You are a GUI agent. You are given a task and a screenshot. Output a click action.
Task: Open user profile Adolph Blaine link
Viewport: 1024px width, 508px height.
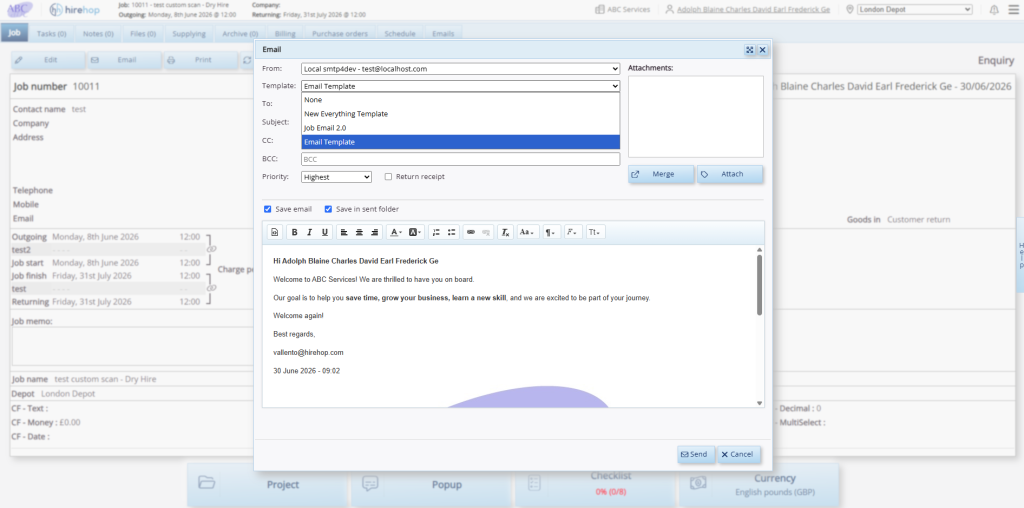753,9
